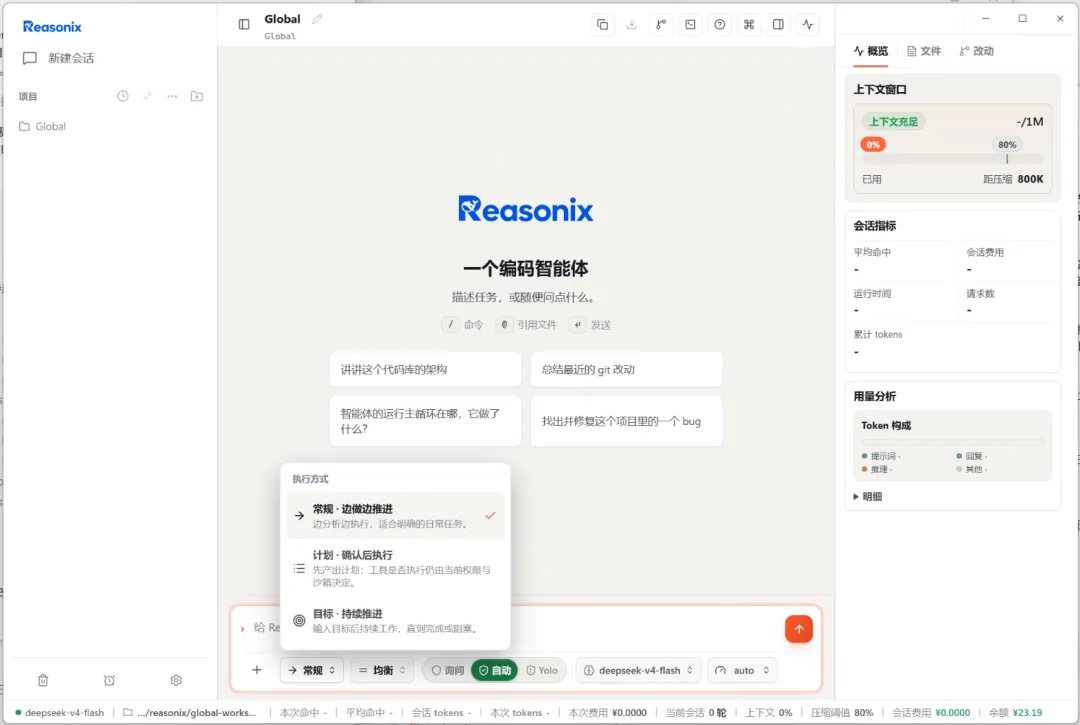Open history clock icon in project header
1080x725 pixels.
(123, 96)
